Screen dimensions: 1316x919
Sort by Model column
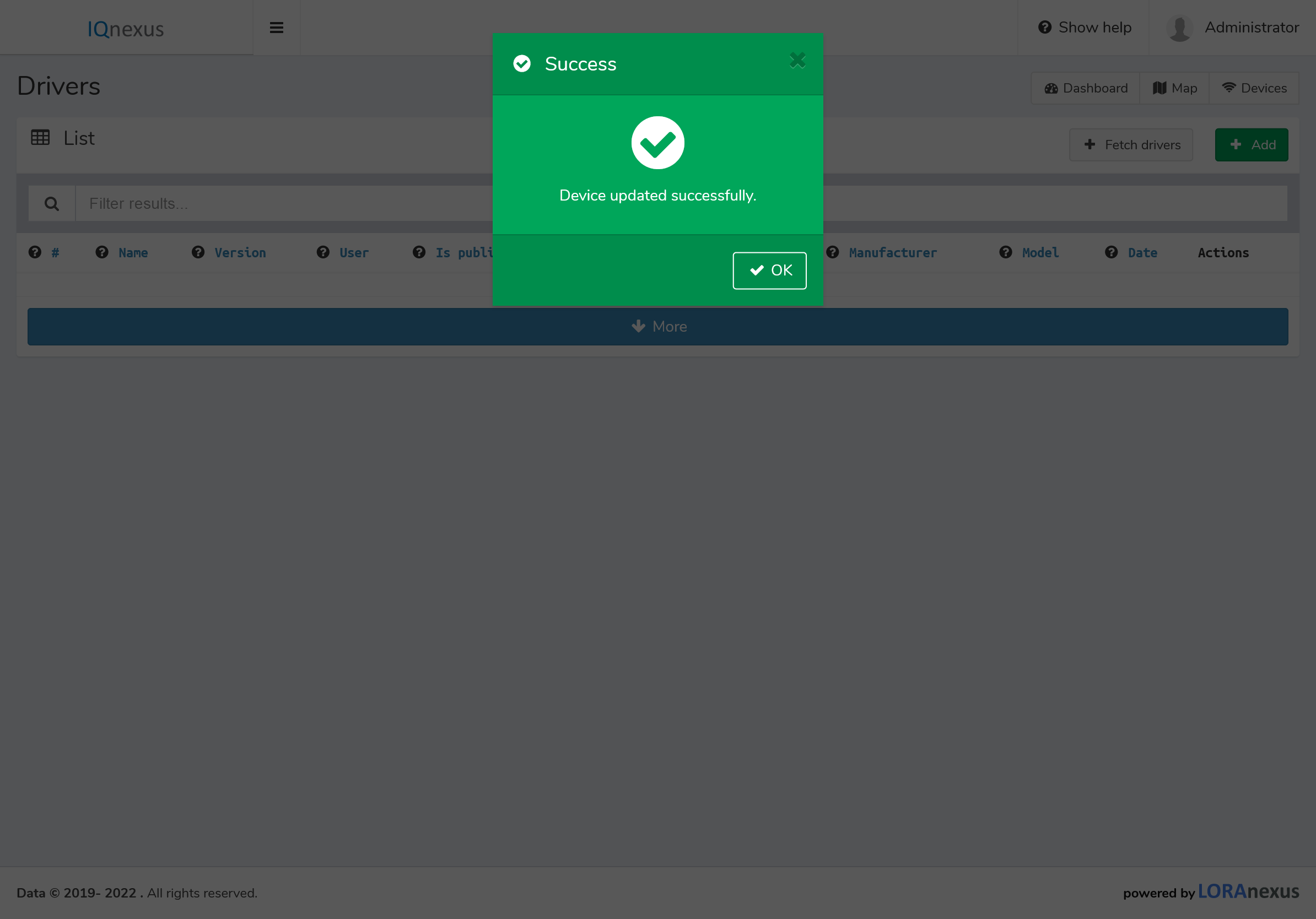[1040, 253]
